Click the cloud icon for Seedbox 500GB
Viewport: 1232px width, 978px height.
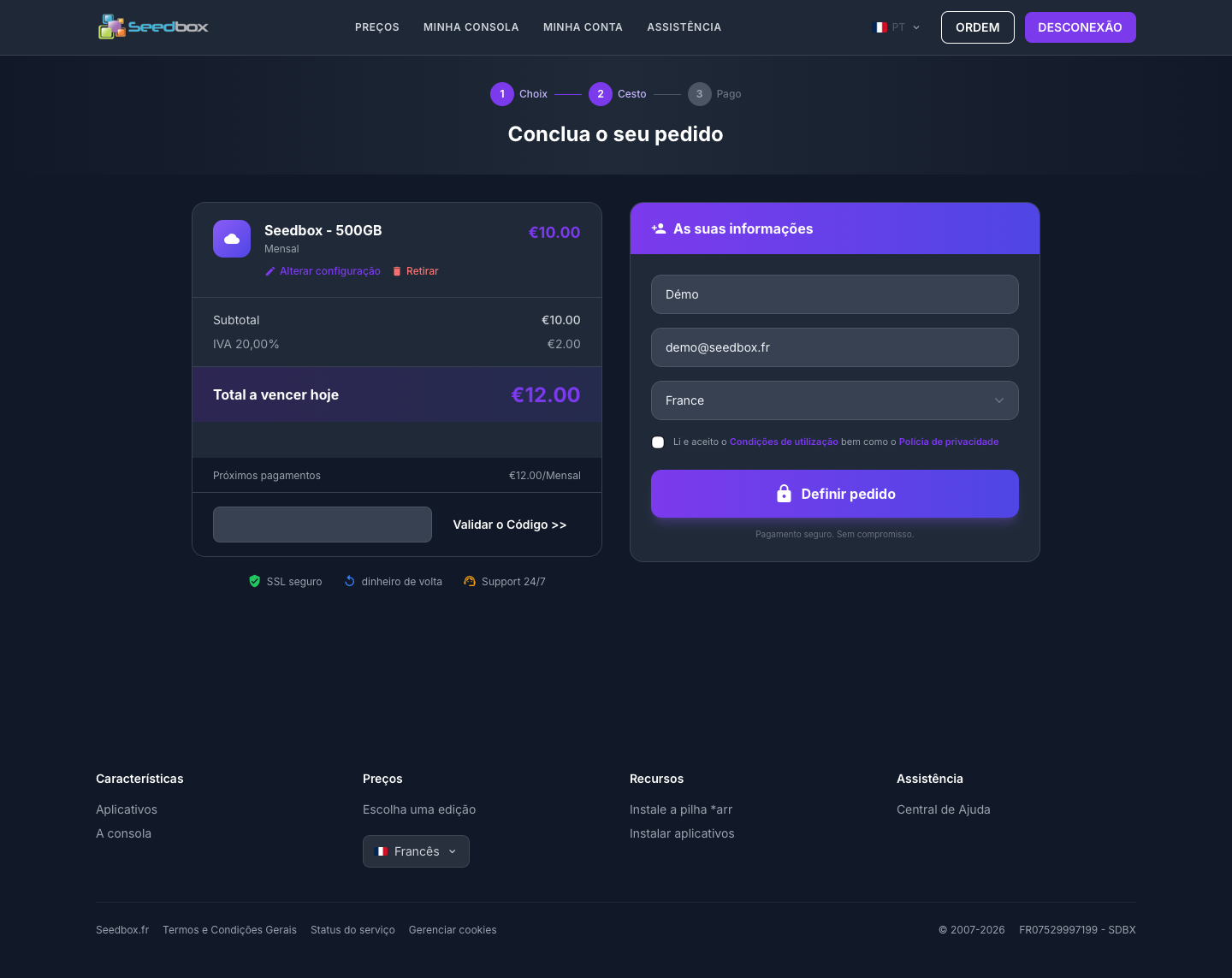(232, 239)
